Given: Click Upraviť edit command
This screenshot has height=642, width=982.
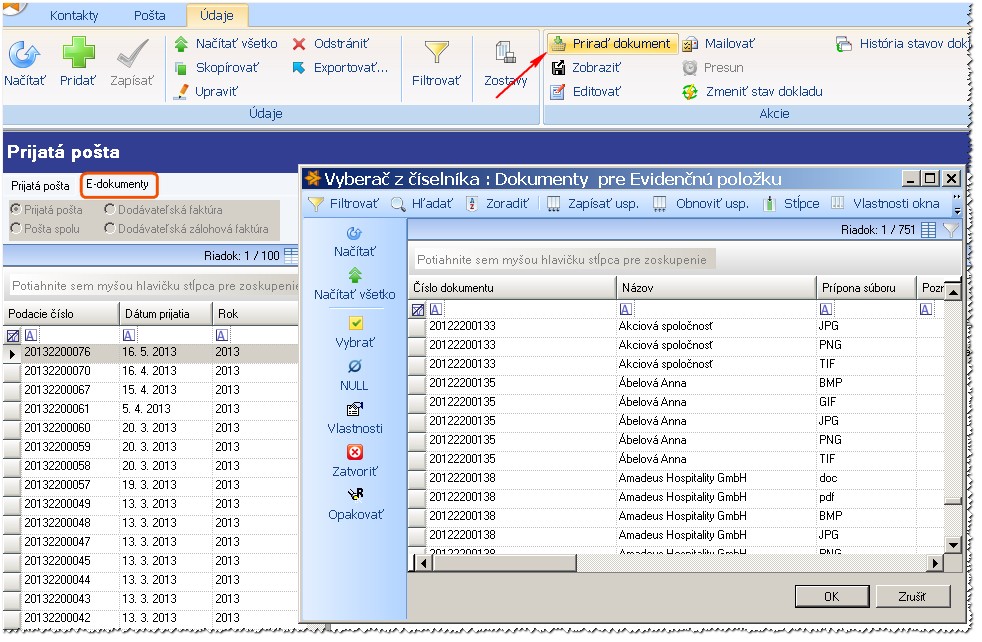Looking at the screenshot, I should pos(206,91).
